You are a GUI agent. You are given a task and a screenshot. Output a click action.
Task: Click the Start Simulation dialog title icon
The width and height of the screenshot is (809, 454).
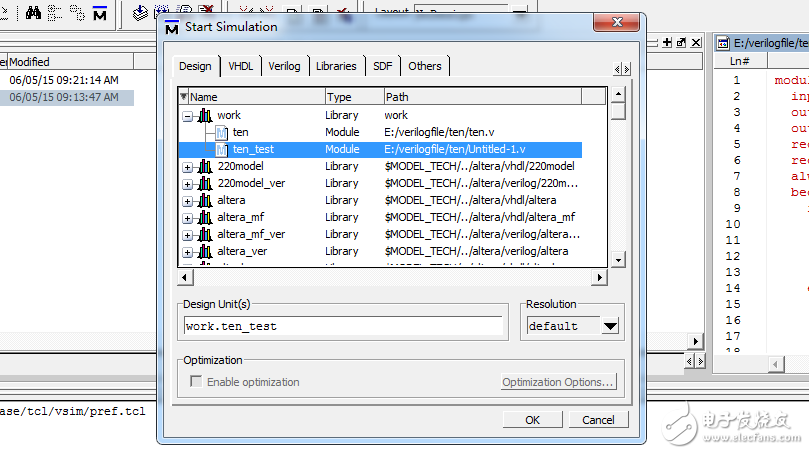pyautogui.click(x=172, y=27)
